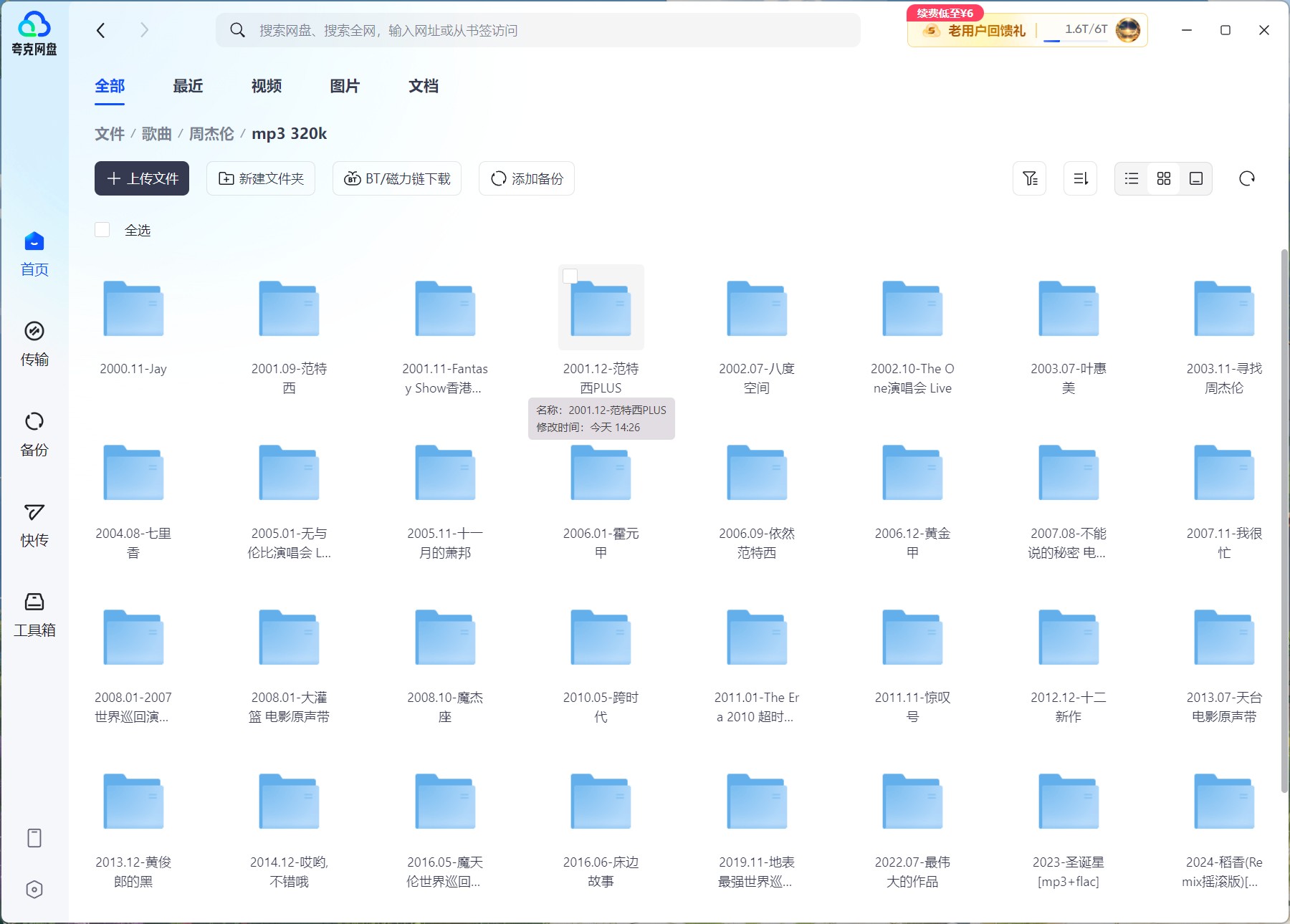
Task: Switch to the 最近 tab
Action: point(188,86)
